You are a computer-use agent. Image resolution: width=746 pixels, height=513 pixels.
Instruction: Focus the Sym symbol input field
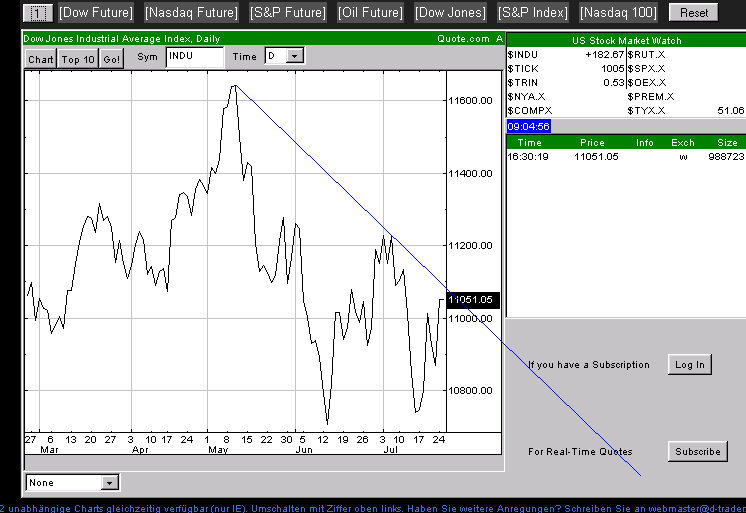(194, 57)
